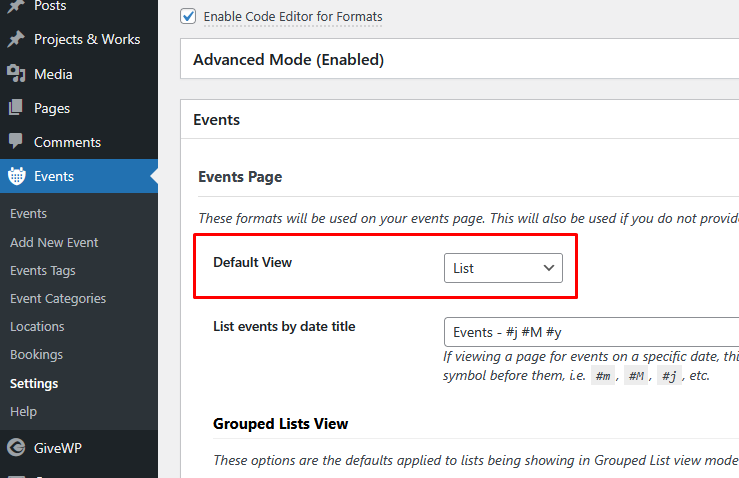Viewport: 739px width, 478px height.
Task: Click the Pages icon in sidebar
Action: [x=16, y=108]
